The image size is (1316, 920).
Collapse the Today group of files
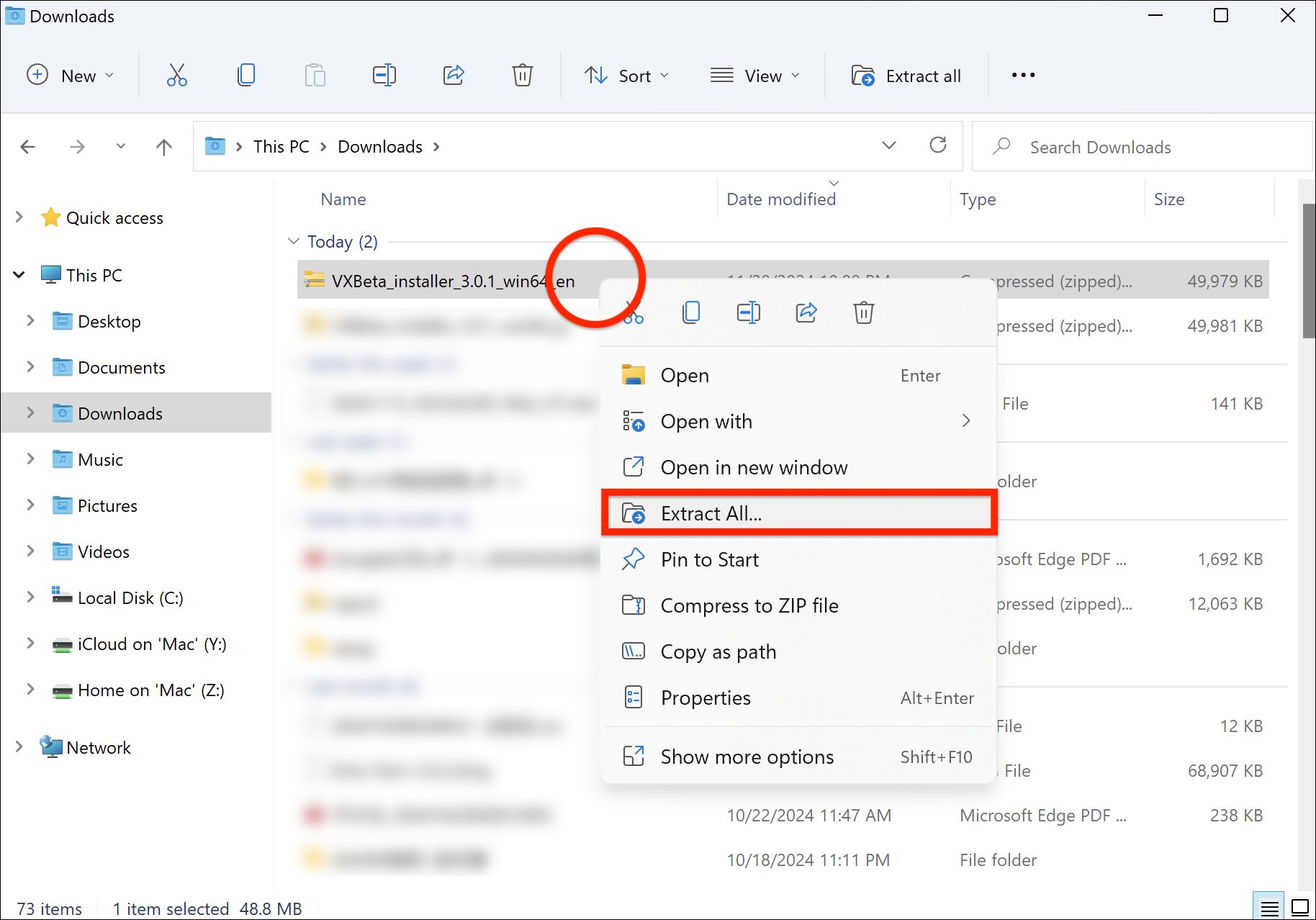294,241
